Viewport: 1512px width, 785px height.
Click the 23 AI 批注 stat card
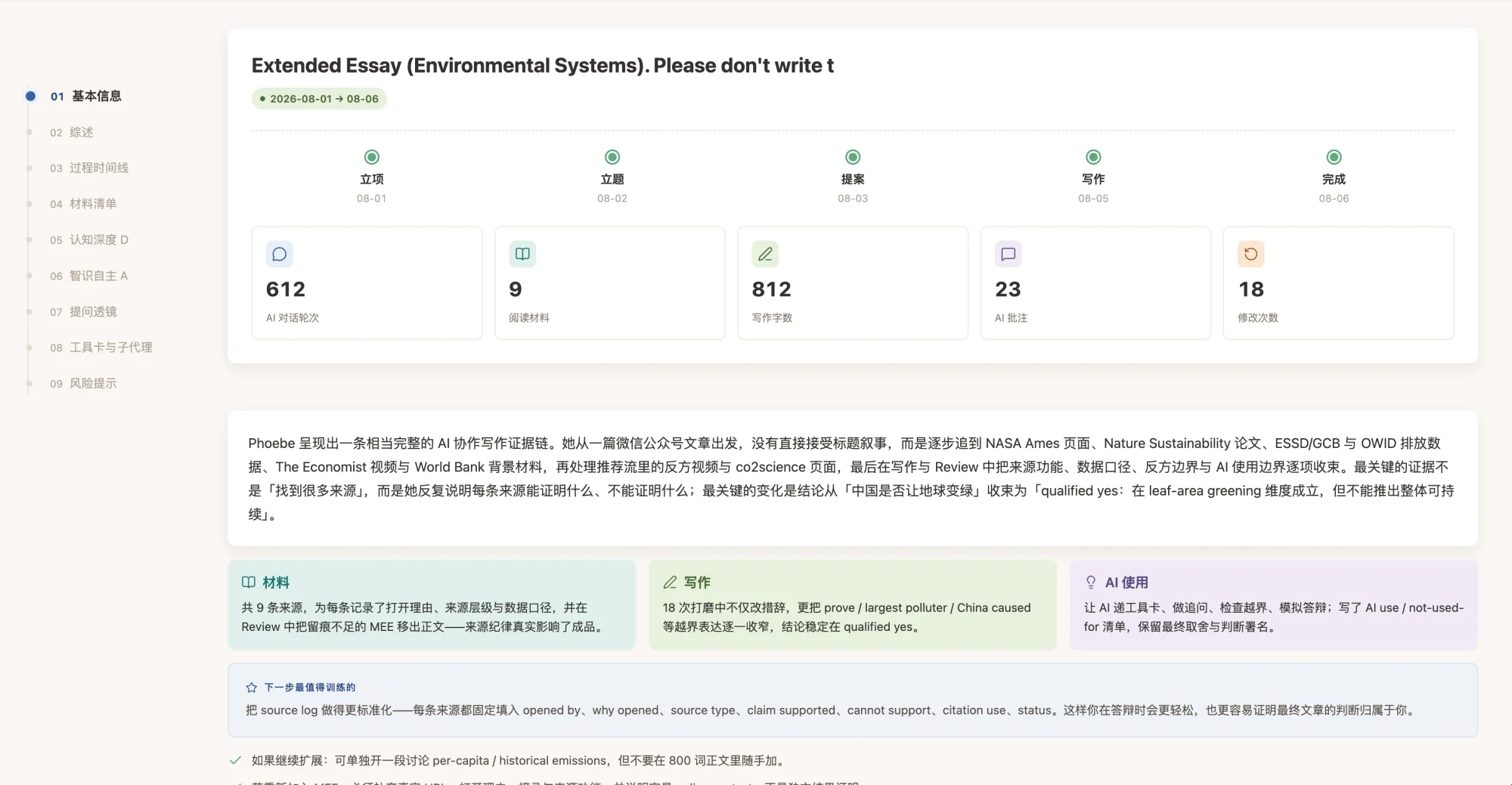[1096, 283]
